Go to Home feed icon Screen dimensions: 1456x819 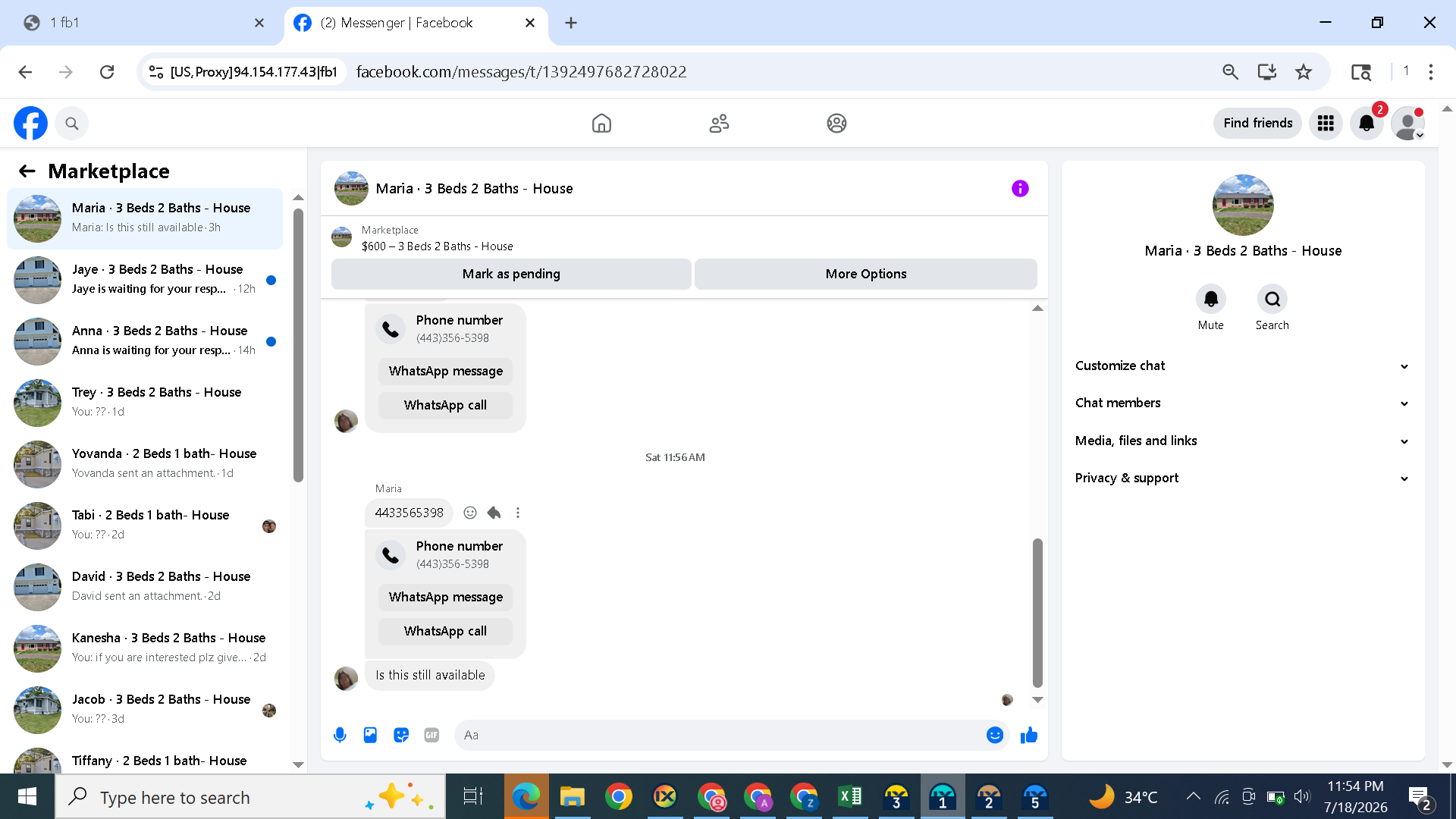601,123
